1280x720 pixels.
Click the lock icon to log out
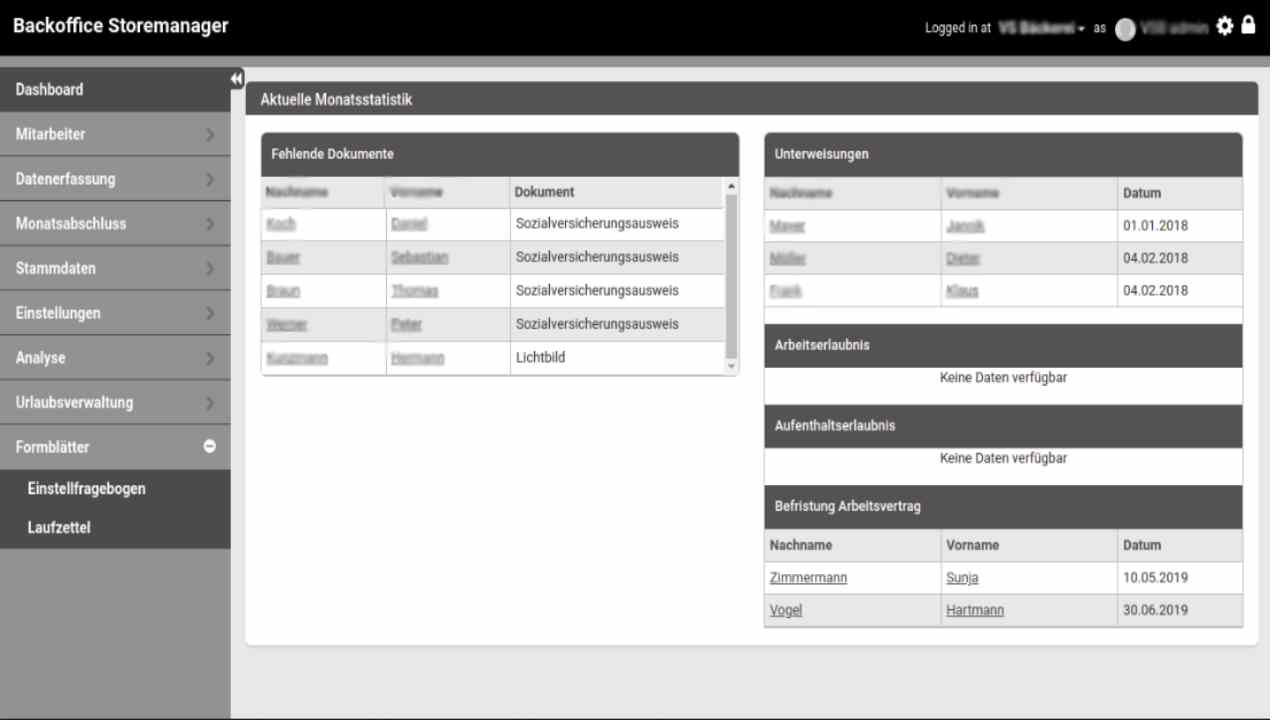[1248, 25]
